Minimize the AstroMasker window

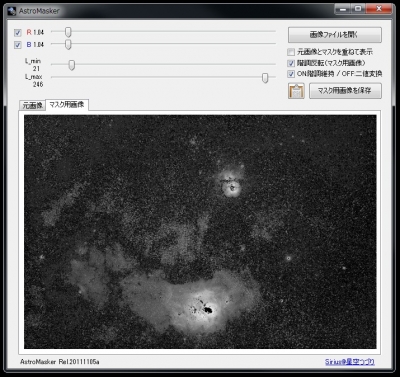point(343,9)
